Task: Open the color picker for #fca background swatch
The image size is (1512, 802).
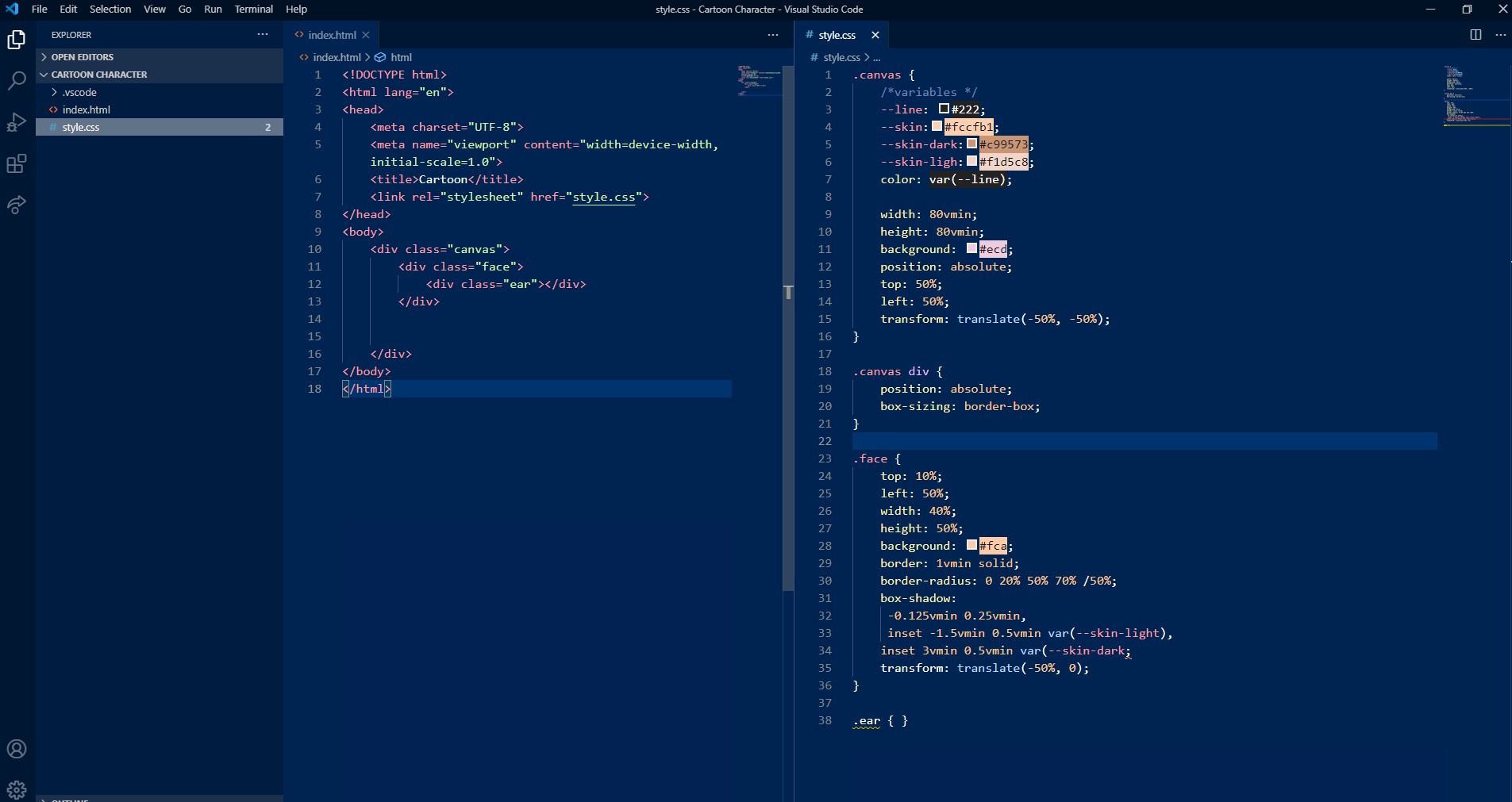Action: pos(971,545)
